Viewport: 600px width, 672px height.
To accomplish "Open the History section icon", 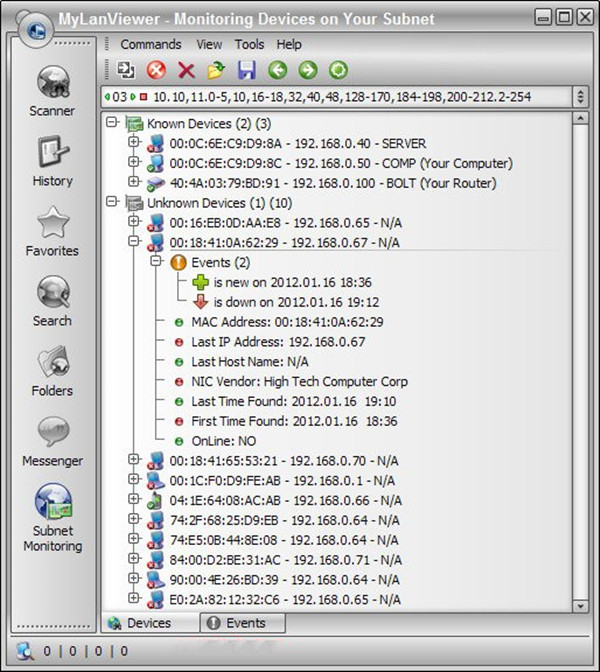I will (x=52, y=161).
